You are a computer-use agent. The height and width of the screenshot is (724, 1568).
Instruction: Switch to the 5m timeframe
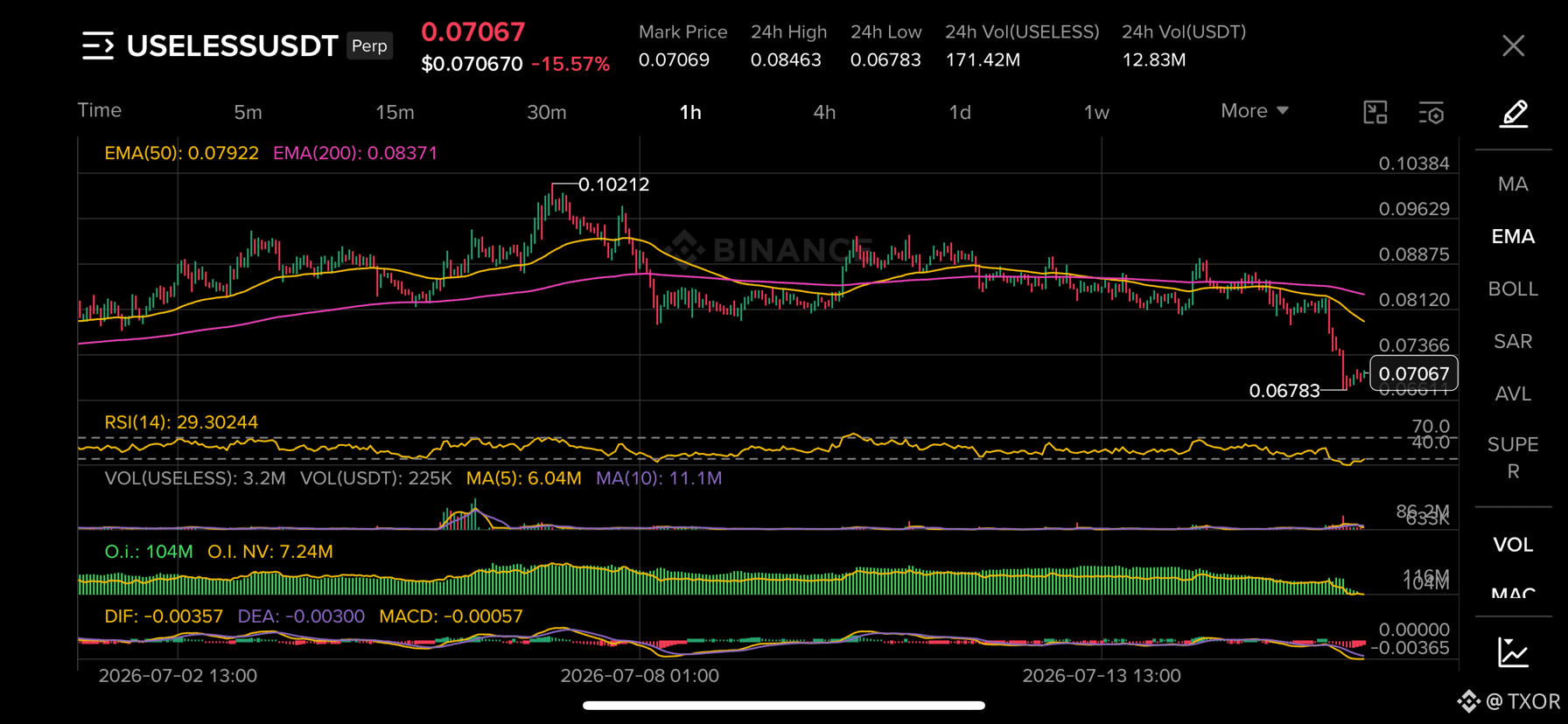248,112
